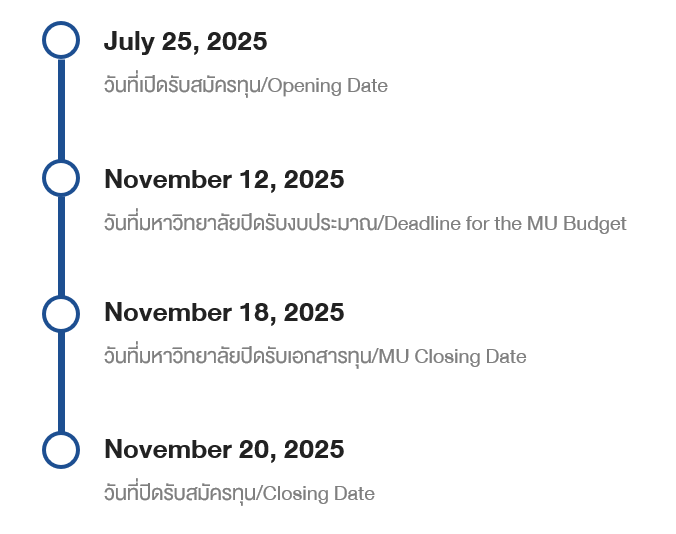The image size is (676, 534).
Task: Select the Thai text "วันที่มหาวิทยาลัยปิดรับเอกสารทุน"
Action: pos(237,357)
